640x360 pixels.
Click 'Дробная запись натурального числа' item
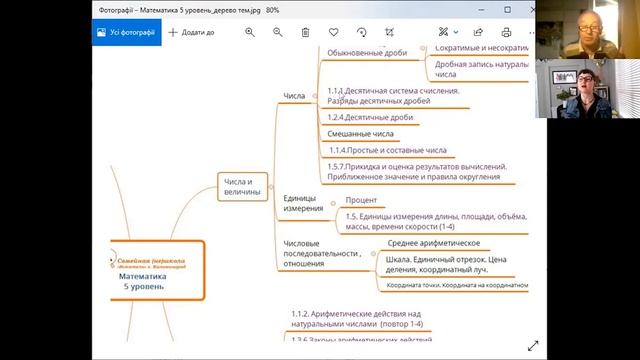[x=482, y=69]
